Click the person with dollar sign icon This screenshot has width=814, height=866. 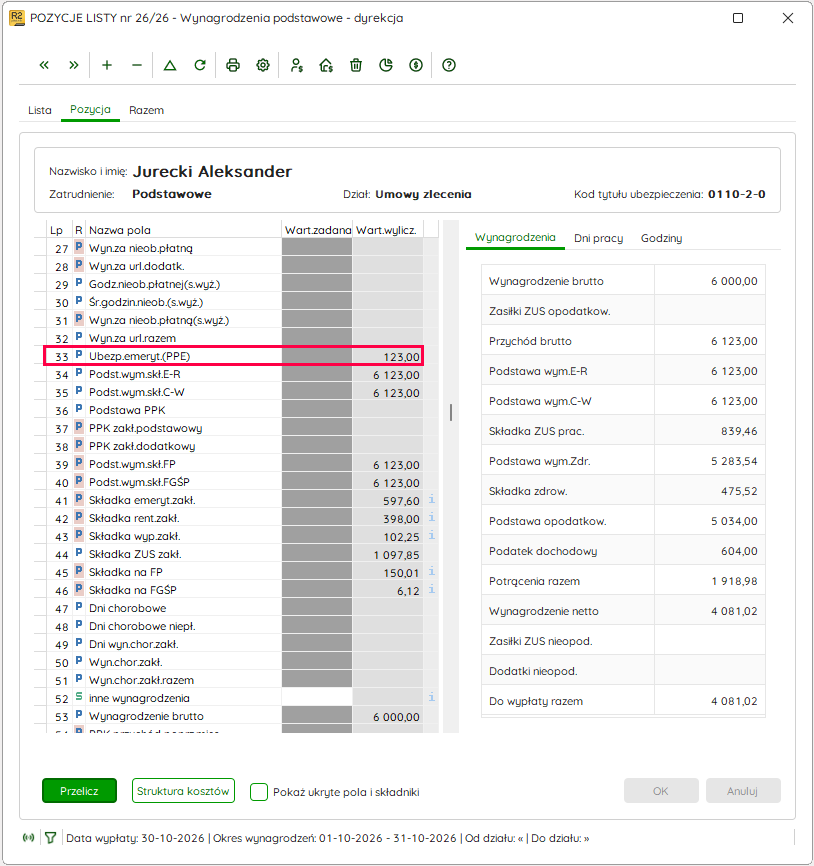point(297,65)
